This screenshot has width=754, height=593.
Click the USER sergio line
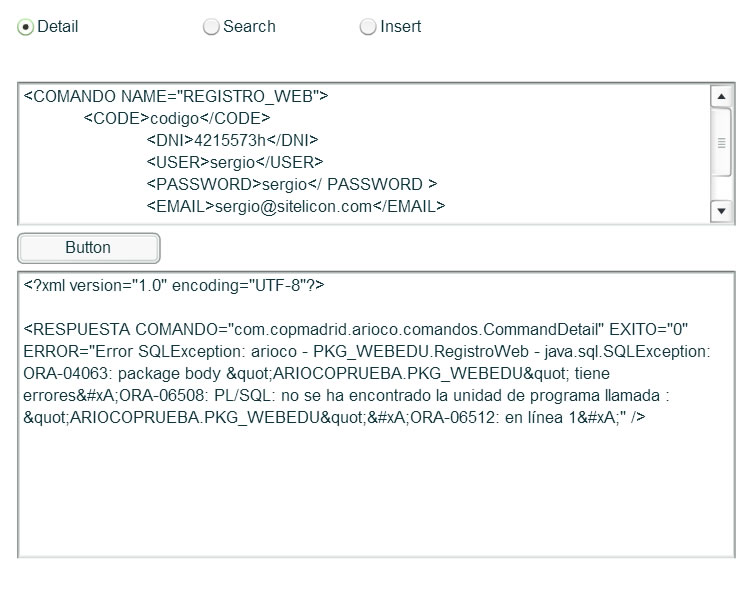tap(235, 163)
